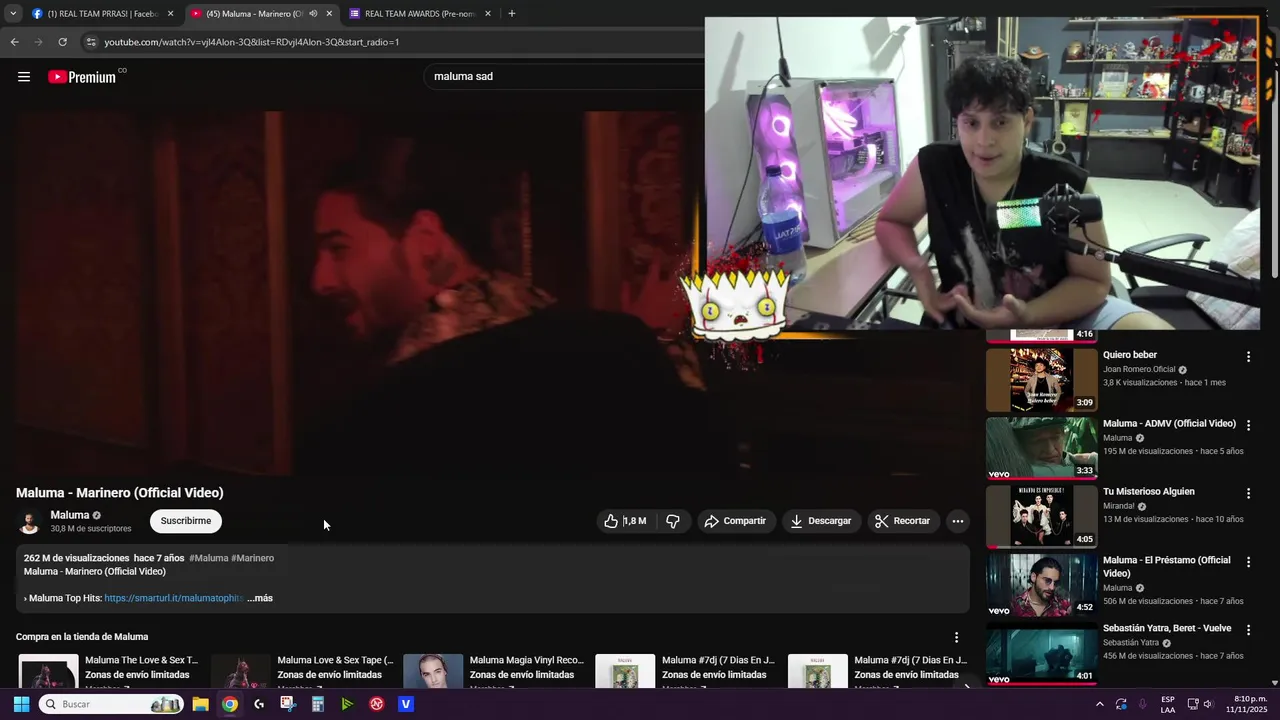This screenshot has height=720, width=1280.
Task: Click the Recortar clip button
Action: click(902, 521)
